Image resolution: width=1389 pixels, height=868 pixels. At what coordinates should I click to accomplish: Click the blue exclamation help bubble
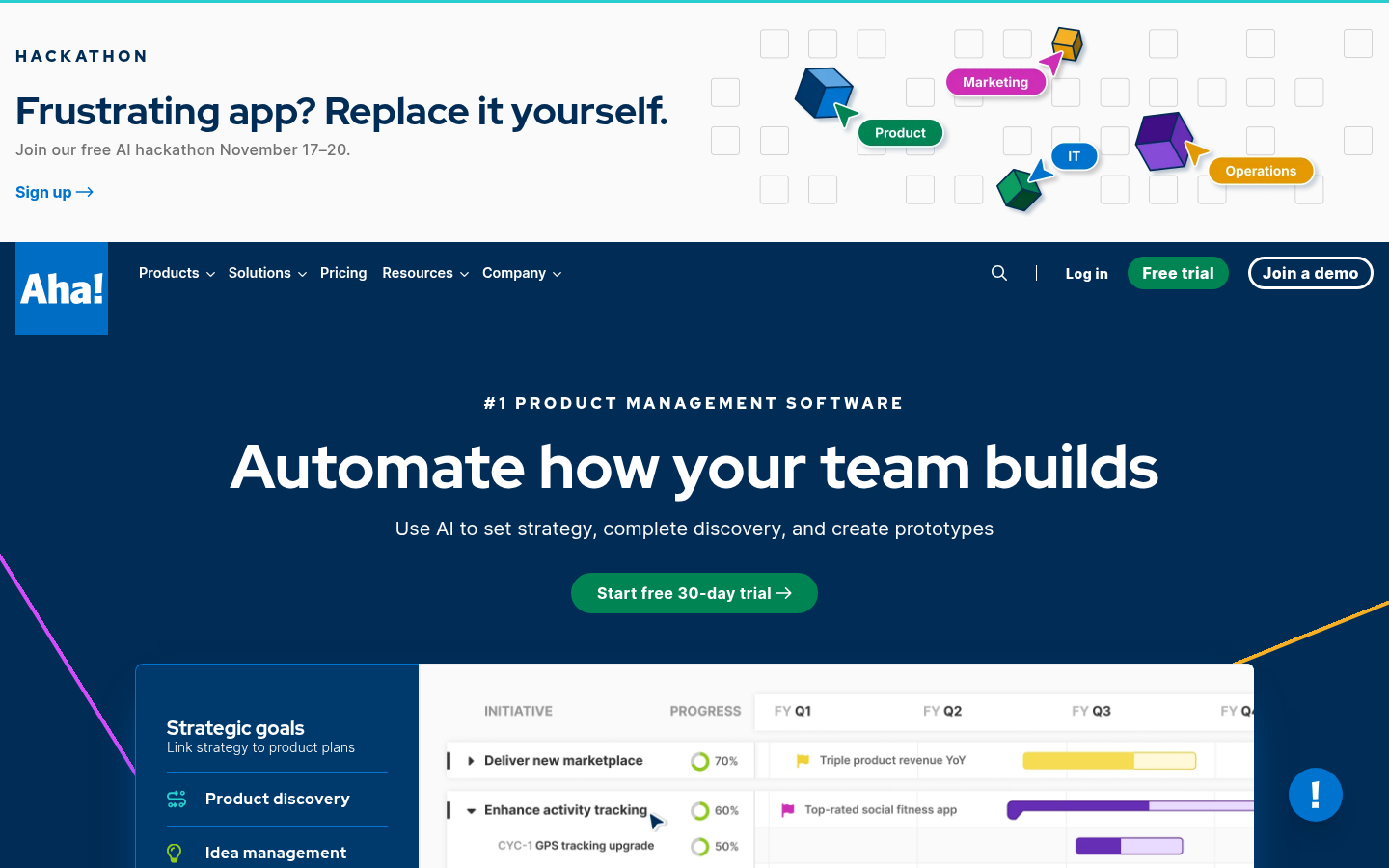(1316, 795)
